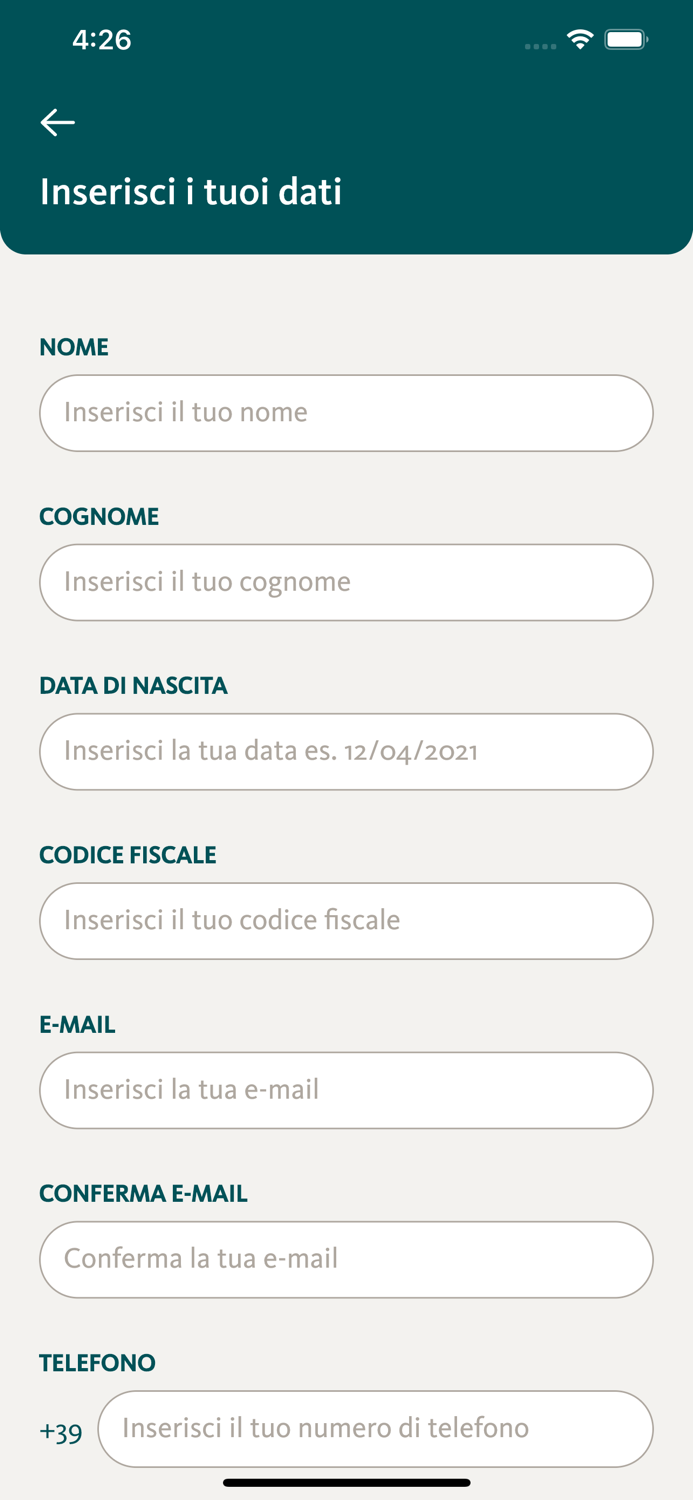Click the date field with example 12/04/2021
This screenshot has width=693, height=1500.
click(x=346, y=751)
